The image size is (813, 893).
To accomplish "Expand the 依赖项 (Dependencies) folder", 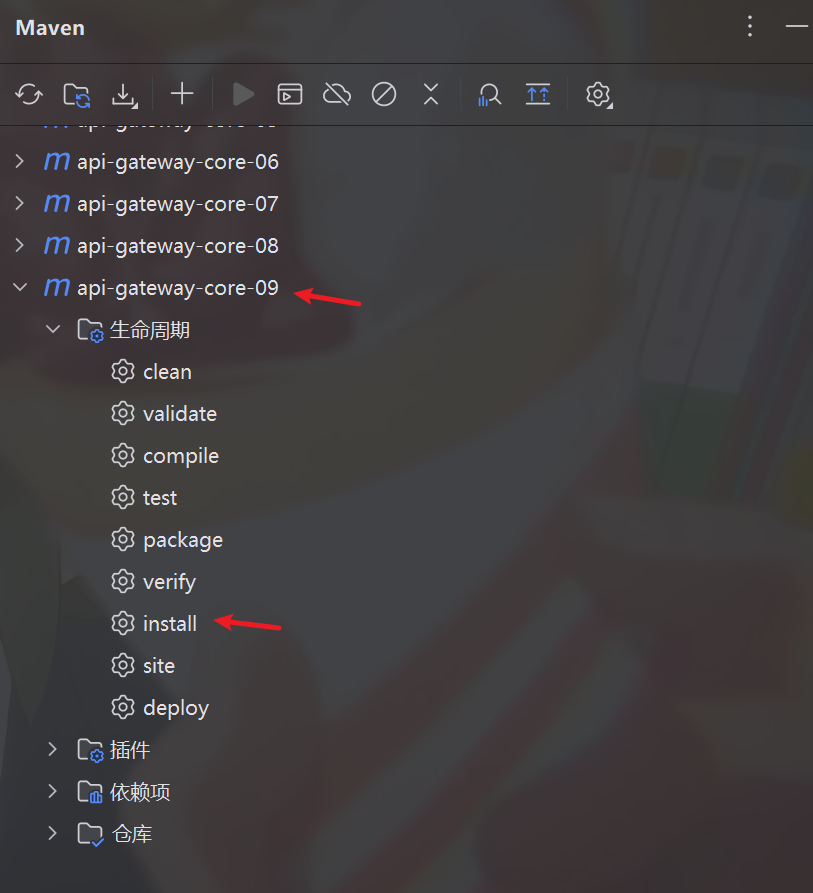I will [x=53, y=792].
